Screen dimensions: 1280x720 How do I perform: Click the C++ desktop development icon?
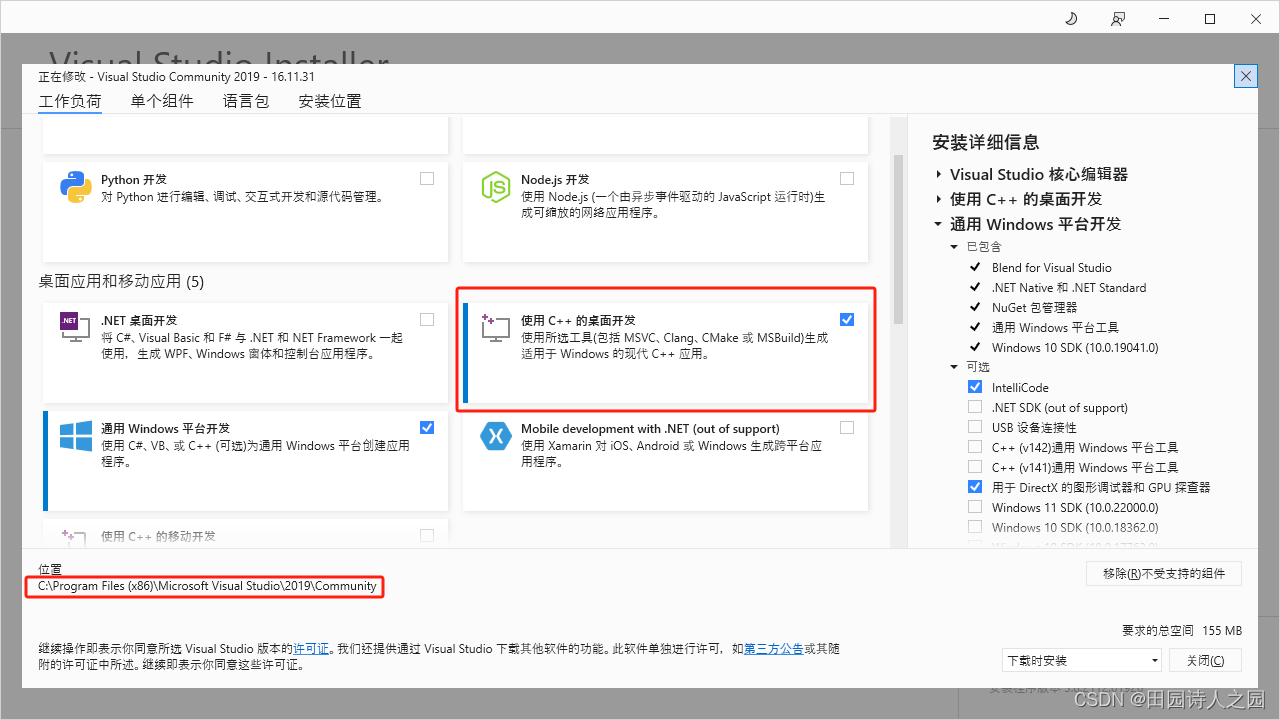click(496, 327)
